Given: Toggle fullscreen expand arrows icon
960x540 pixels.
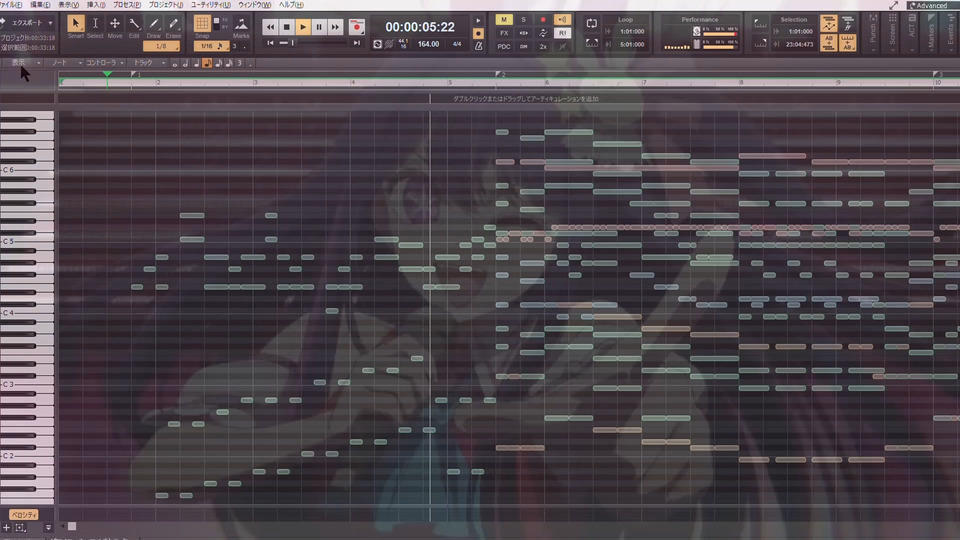Looking at the screenshot, I should click(x=894, y=6).
